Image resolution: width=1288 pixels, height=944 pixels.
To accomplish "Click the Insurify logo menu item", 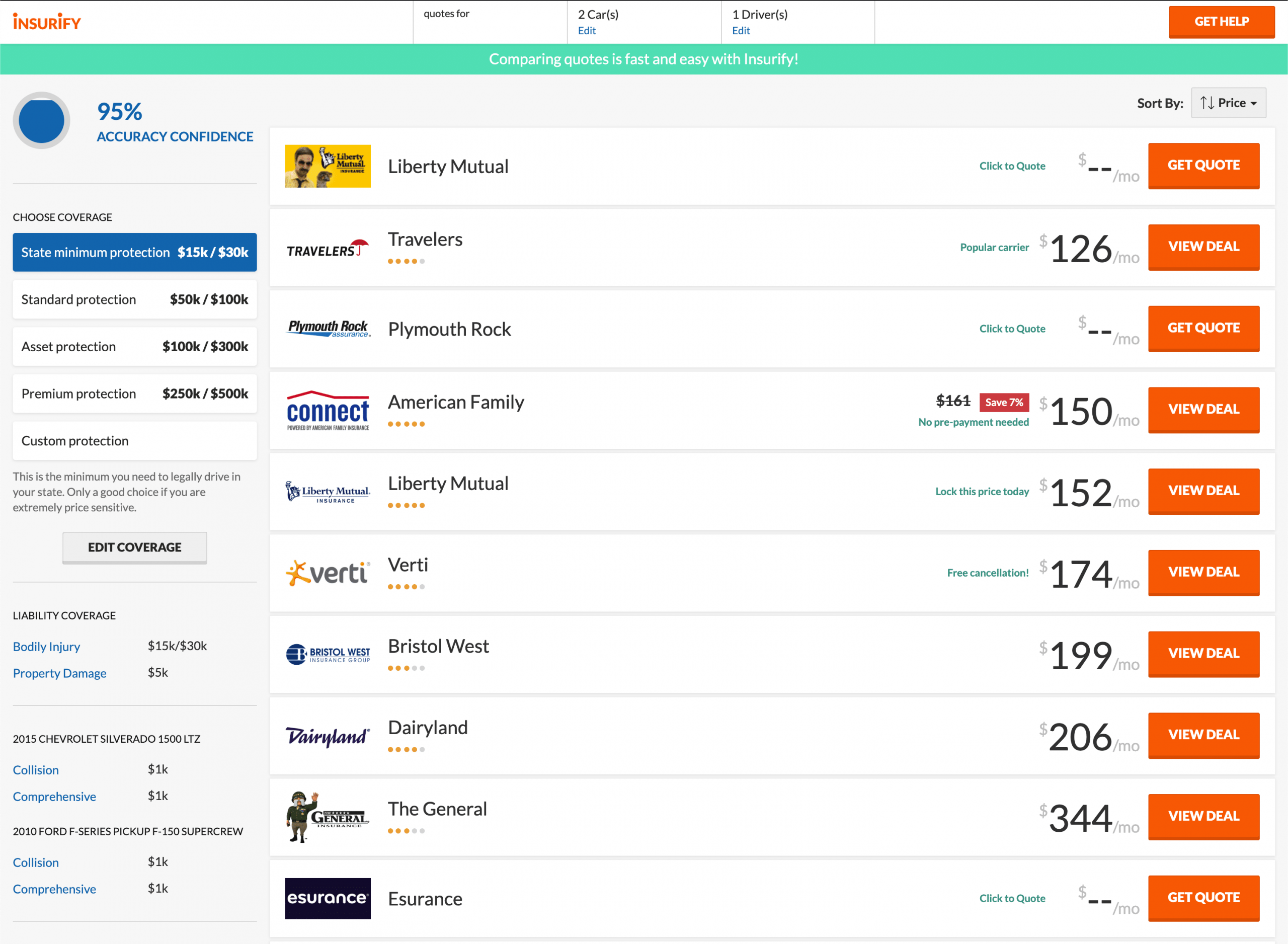I will [x=48, y=21].
